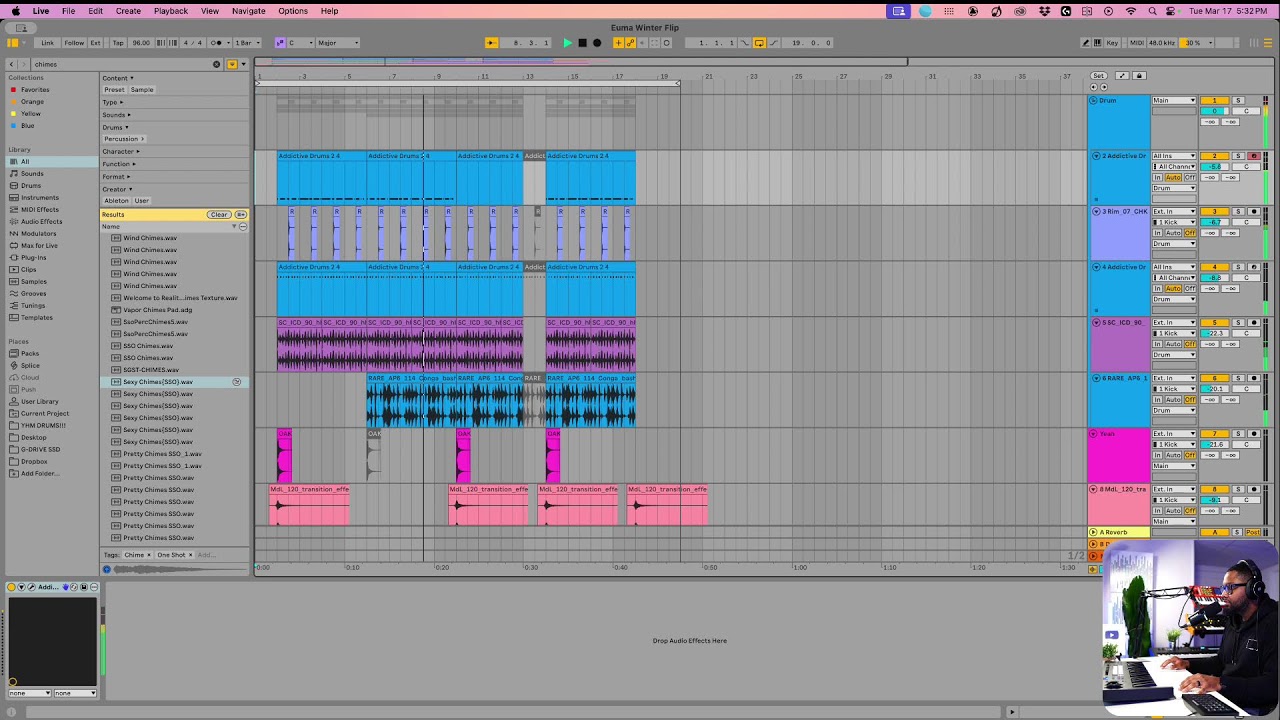Select Favorites collection

click(35, 90)
